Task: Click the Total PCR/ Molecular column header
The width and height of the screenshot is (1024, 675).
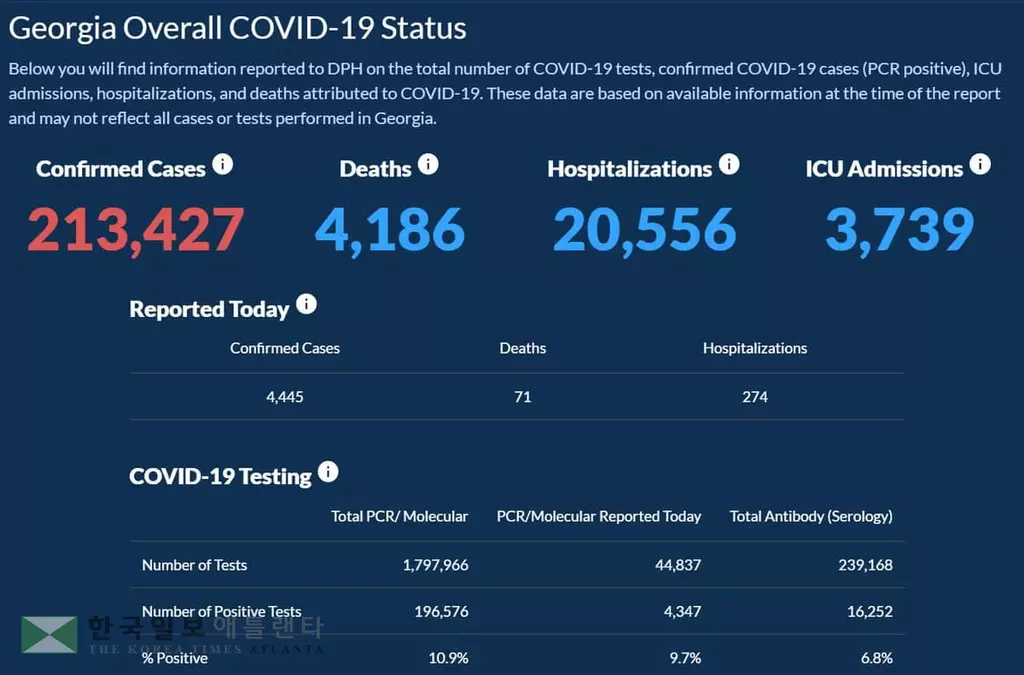Action: pyautogui.click(x=399, y=517)
